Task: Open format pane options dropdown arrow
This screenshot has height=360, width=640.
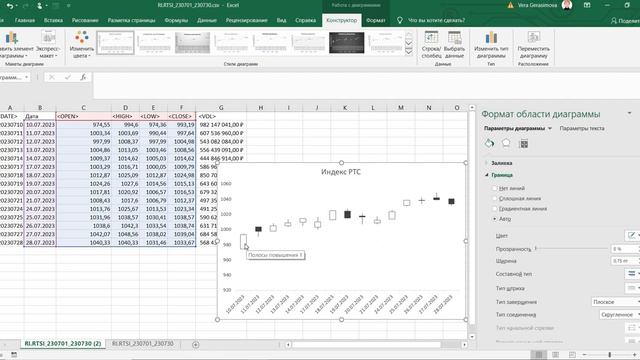Action: click(629, 113)
